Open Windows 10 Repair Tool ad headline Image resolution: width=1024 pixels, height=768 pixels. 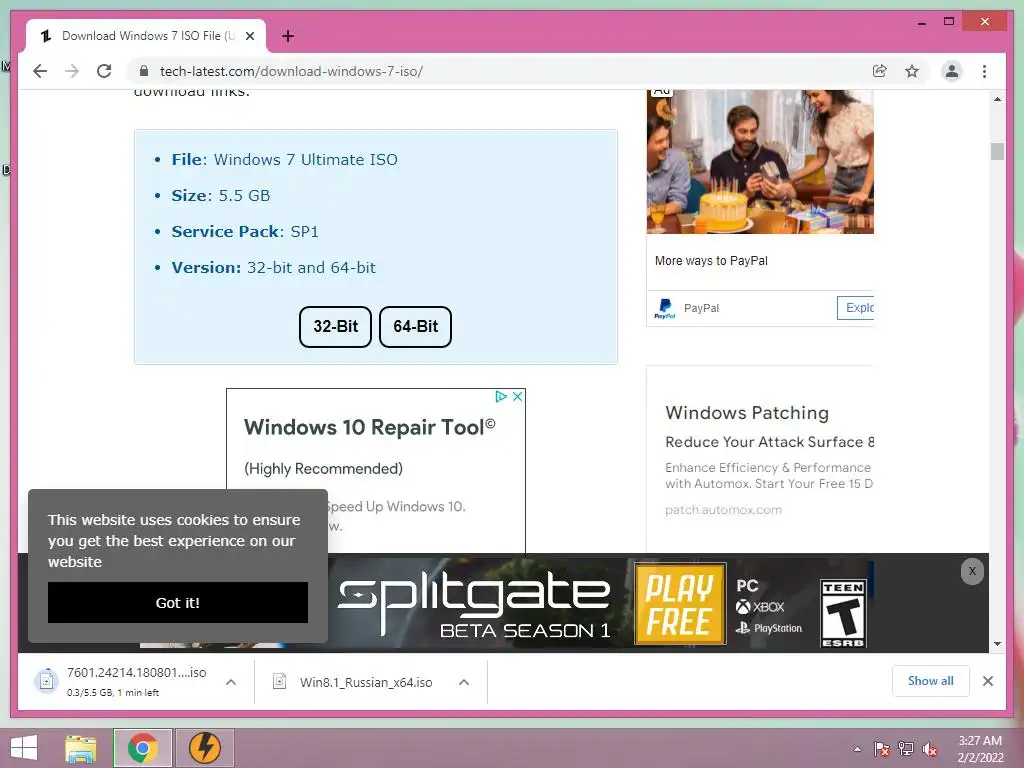pos(370,427)
